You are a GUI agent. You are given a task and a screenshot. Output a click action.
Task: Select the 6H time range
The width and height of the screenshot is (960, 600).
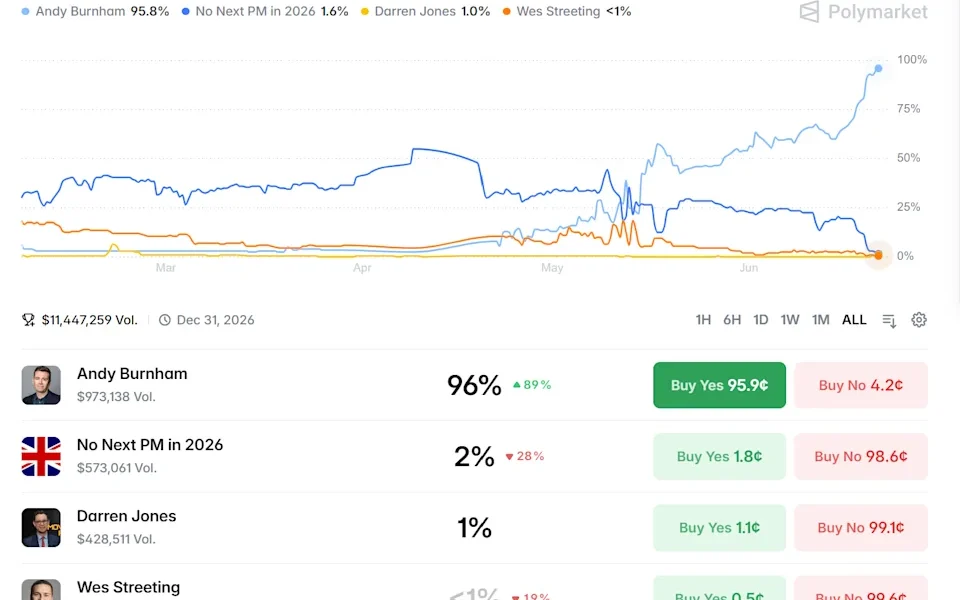coord(732,320)
